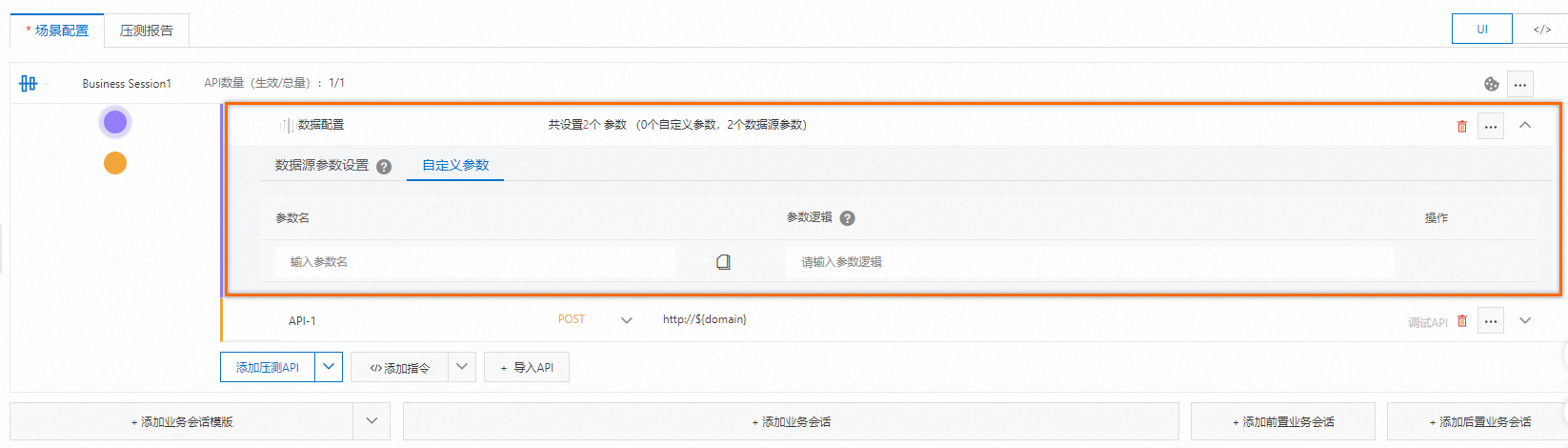Focus the 输入参数名 input field
The height and width of the screenshot is (448, 1568).
(475, 262)
